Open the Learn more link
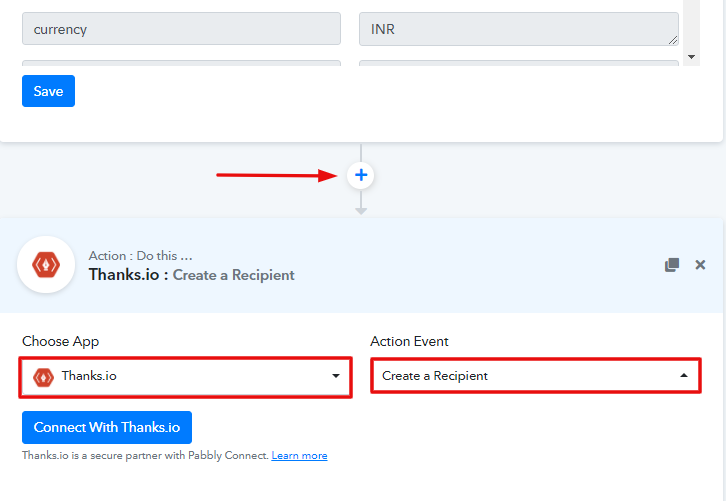Image resolution: width=726 pixels, height=501 pixels. pyautogui.click(x=299, y=456)
